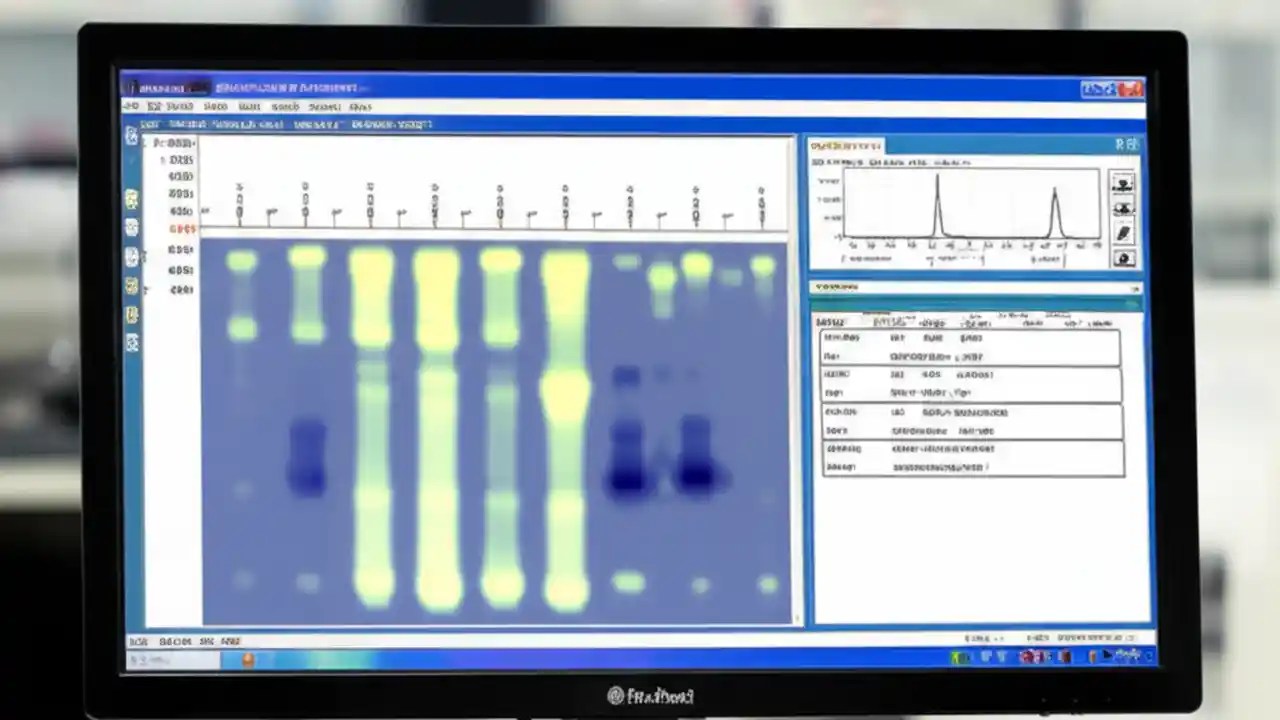This screenshot has height=720, width=1280.
Task: Switch to the yellow densitometry tab on the plot panel
Action: coord(845,145)
